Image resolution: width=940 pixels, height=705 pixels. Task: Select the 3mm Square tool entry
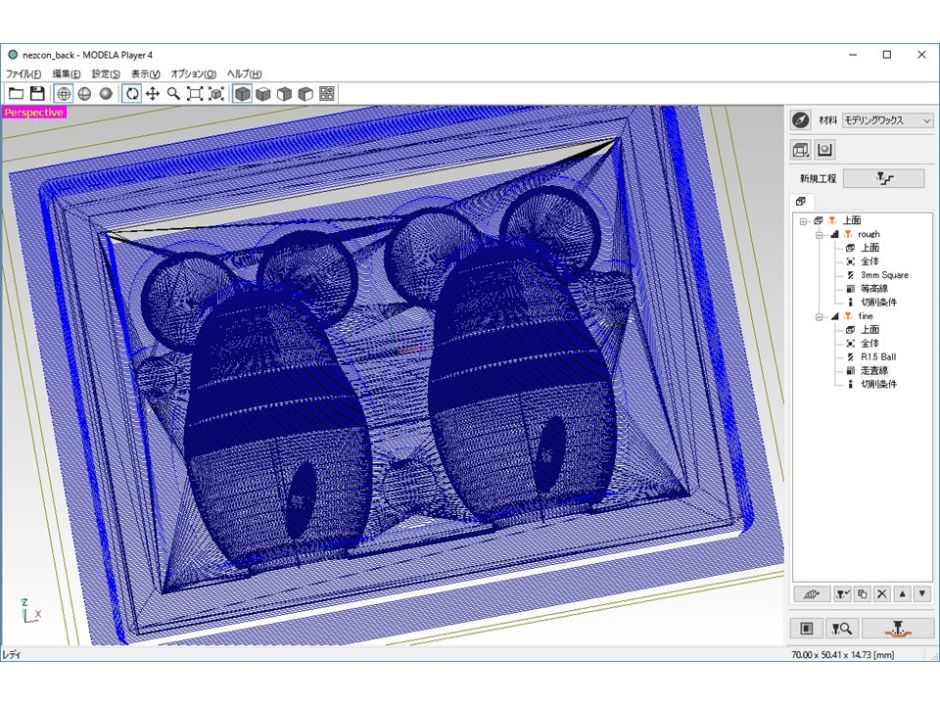(x=884, y=275)
